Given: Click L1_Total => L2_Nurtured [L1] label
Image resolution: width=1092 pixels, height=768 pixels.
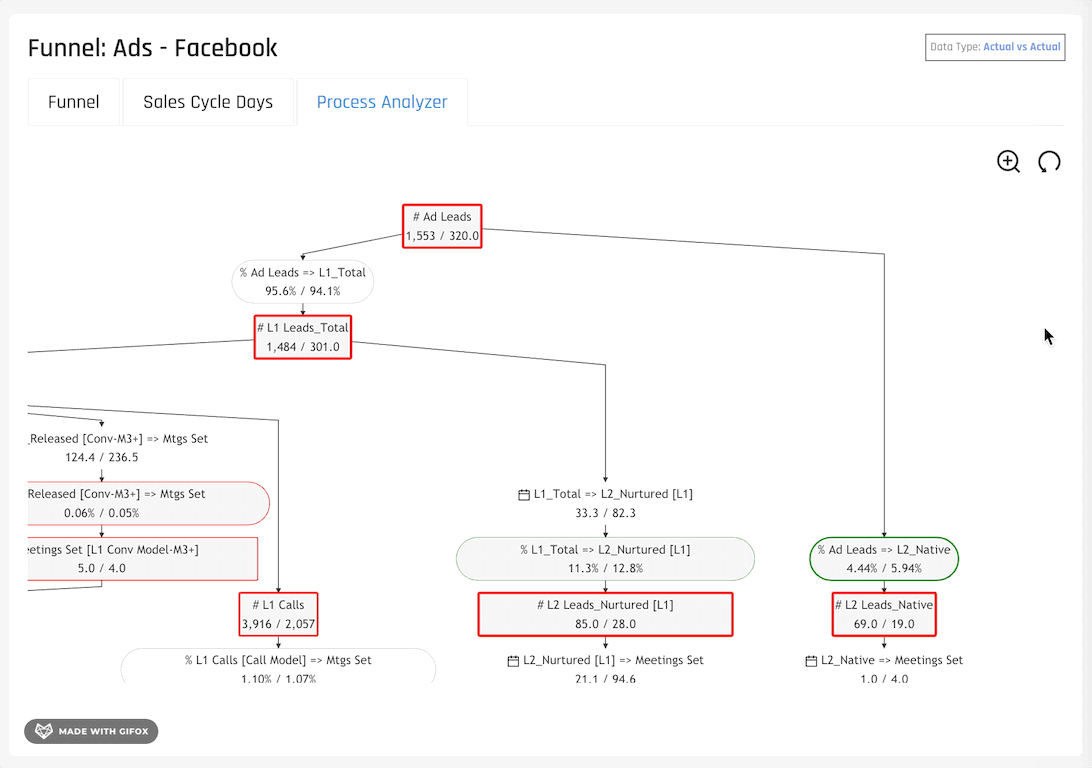Looking at the screenshot, I should 613,494.
